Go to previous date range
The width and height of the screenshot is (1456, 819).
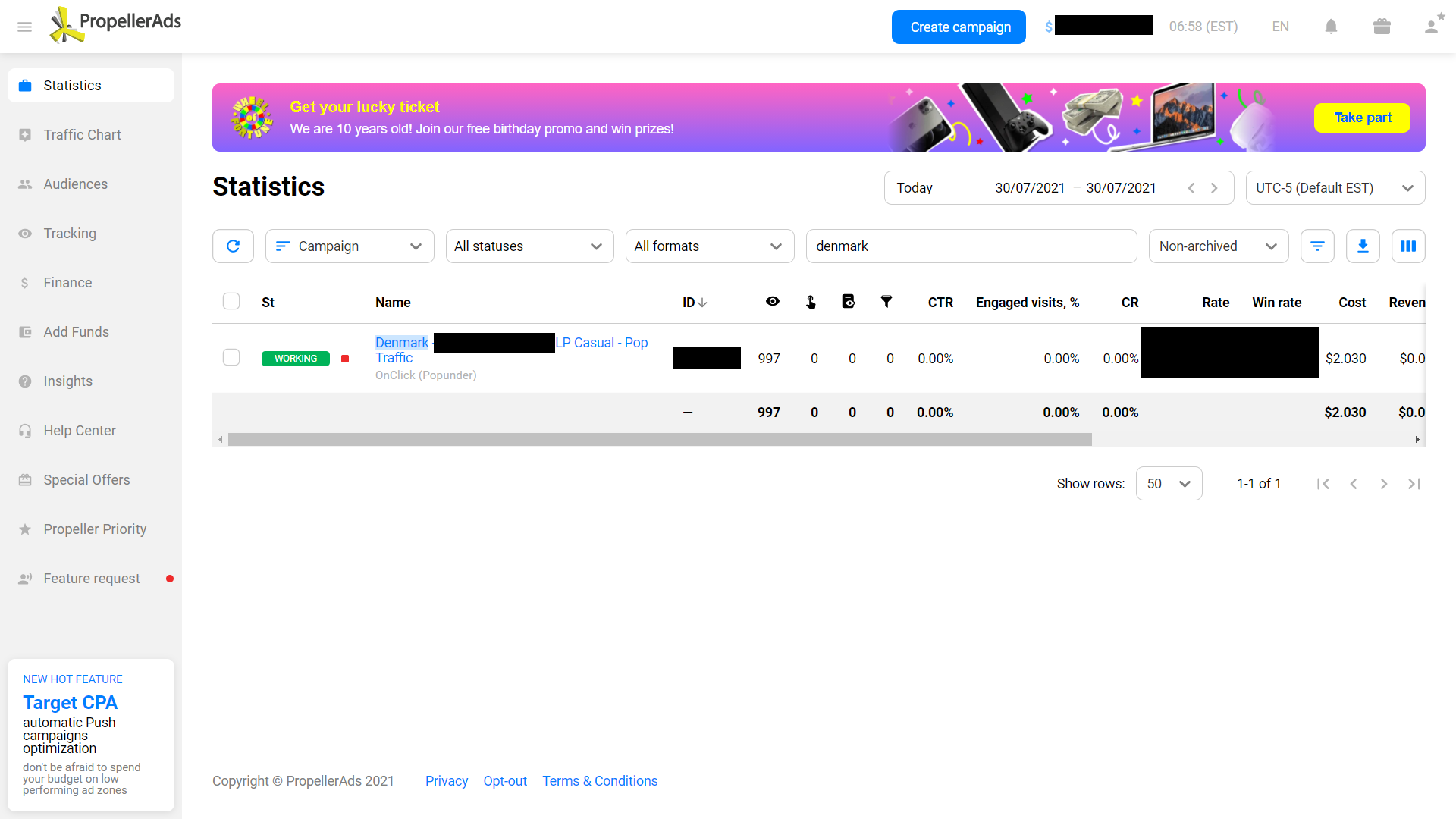[x=1191, y=188]
